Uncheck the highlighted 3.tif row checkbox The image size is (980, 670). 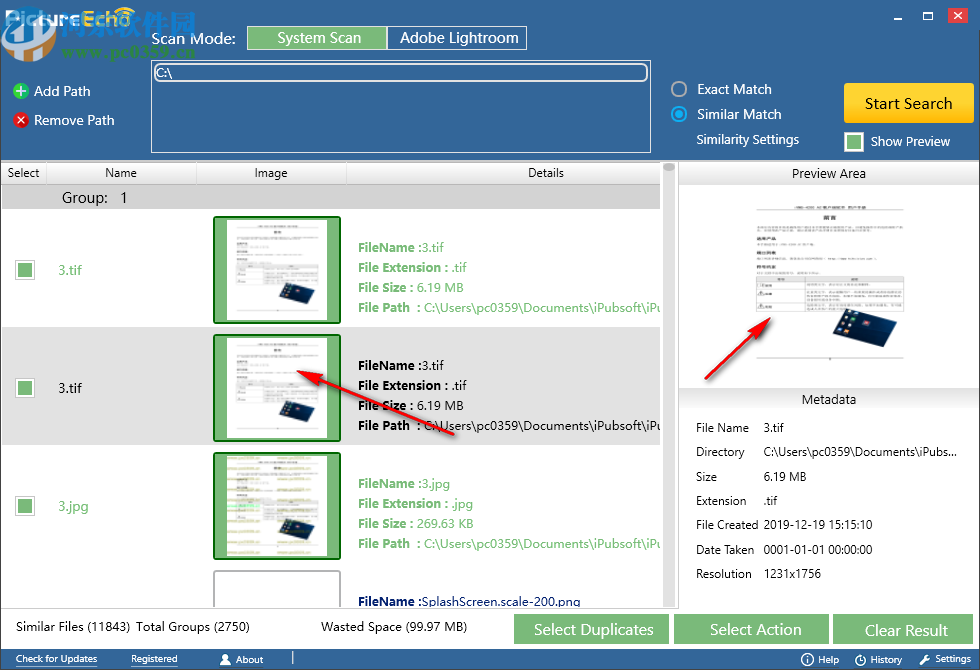pyautogui.click(x=25, y=388)
